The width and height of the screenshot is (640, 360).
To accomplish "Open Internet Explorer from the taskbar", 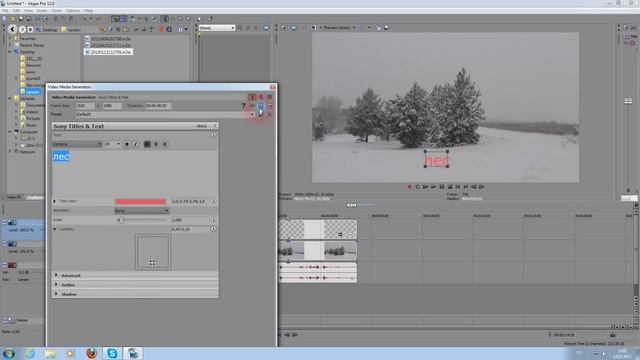I will click(30, 353).
